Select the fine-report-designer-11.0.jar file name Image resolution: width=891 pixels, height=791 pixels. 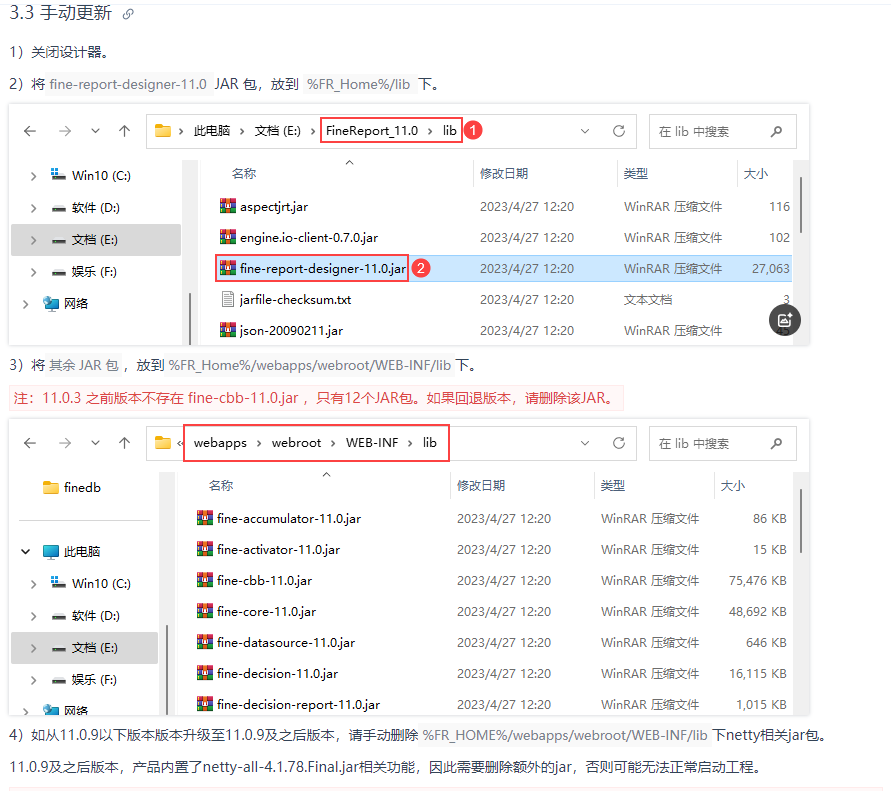[323, 268]
